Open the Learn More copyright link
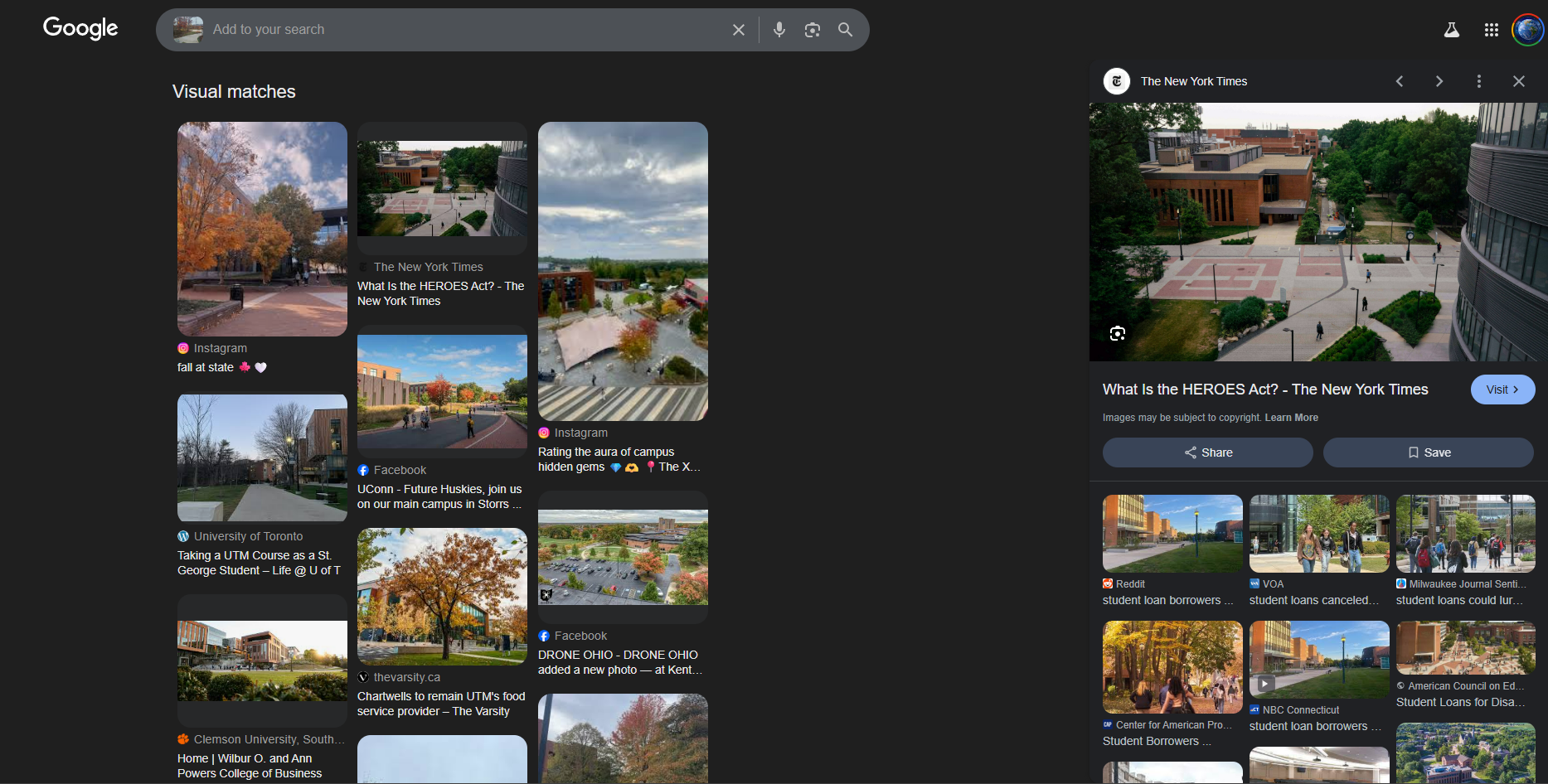1548x784 pixels. pos(1291,418)
